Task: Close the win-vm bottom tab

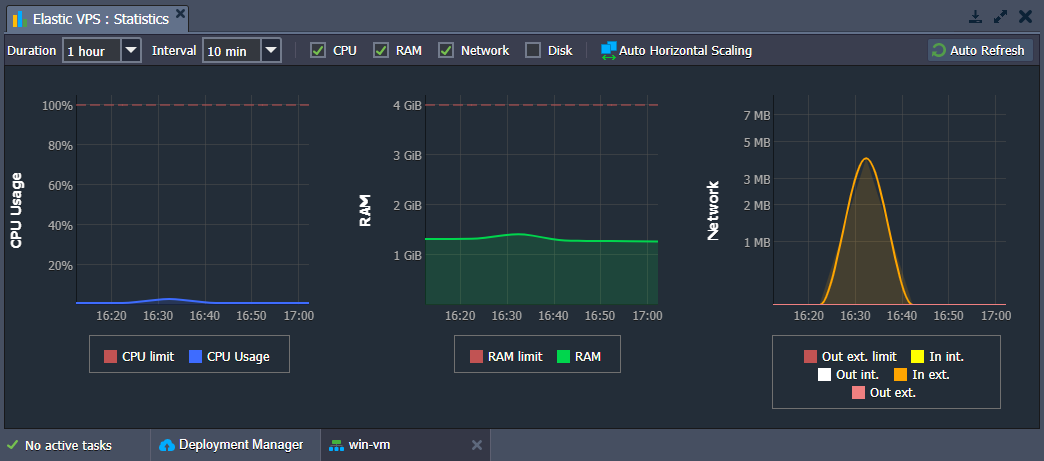Action: tap(477, 445)
